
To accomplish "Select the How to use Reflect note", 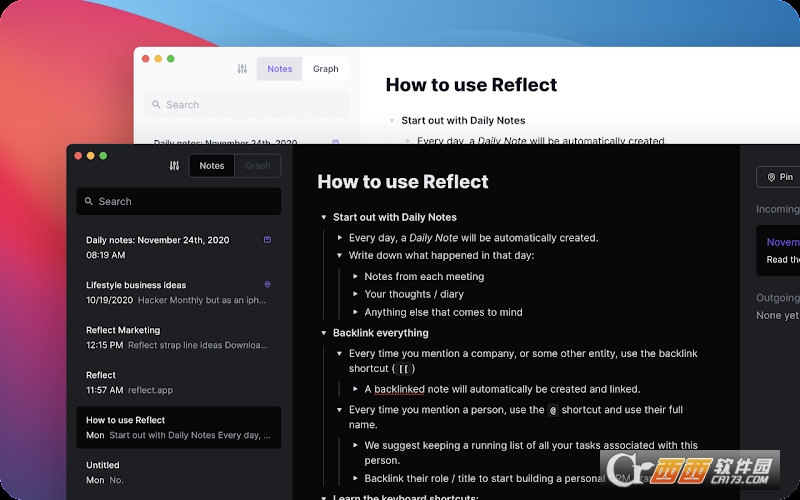I will [179, 427].
